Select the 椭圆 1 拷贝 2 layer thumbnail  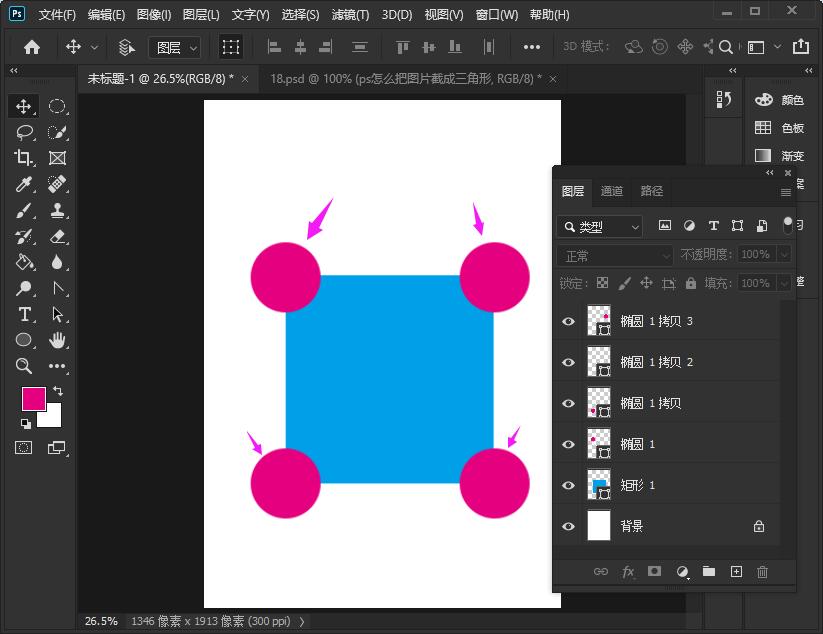[599, 362]
